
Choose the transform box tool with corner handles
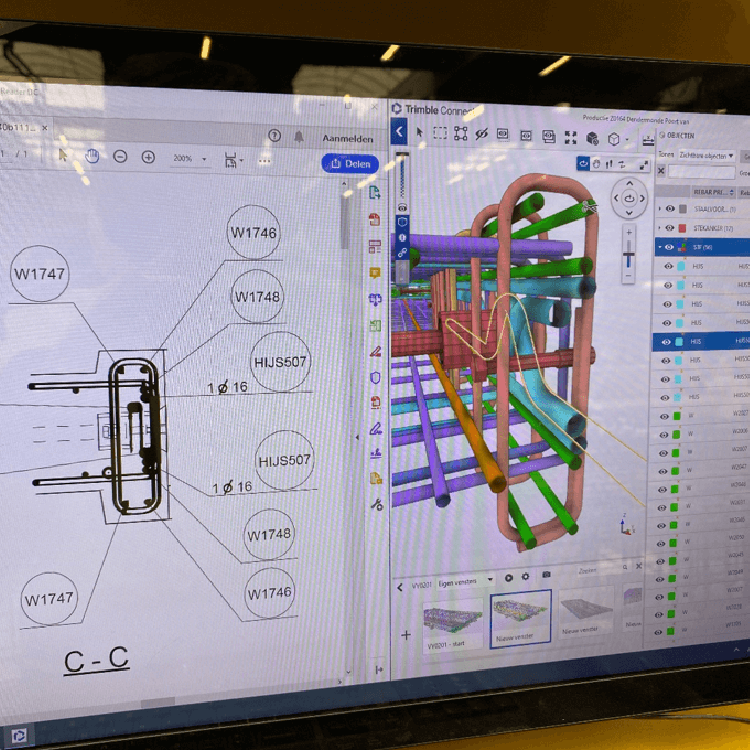tap(460, 133)
